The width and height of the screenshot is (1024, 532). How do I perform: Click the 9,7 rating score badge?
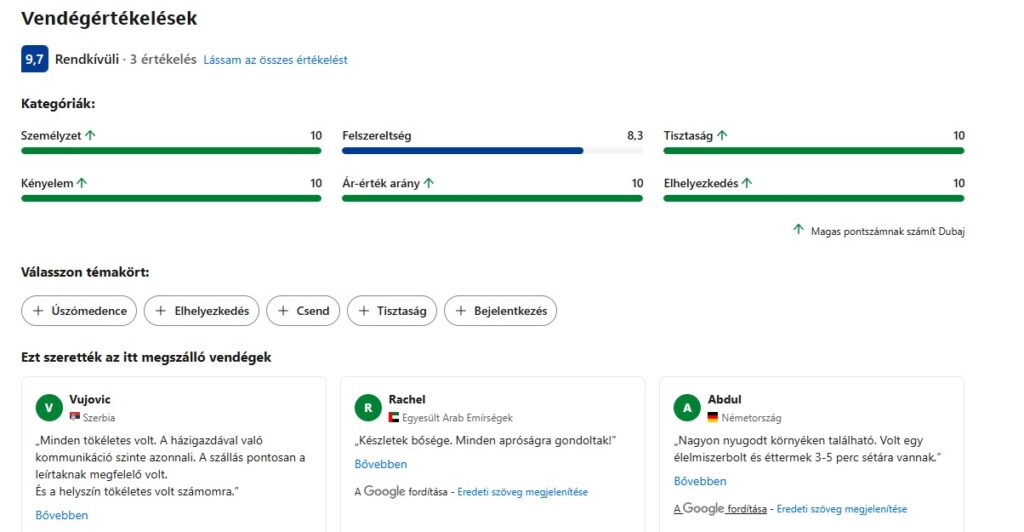click(34, 60)
